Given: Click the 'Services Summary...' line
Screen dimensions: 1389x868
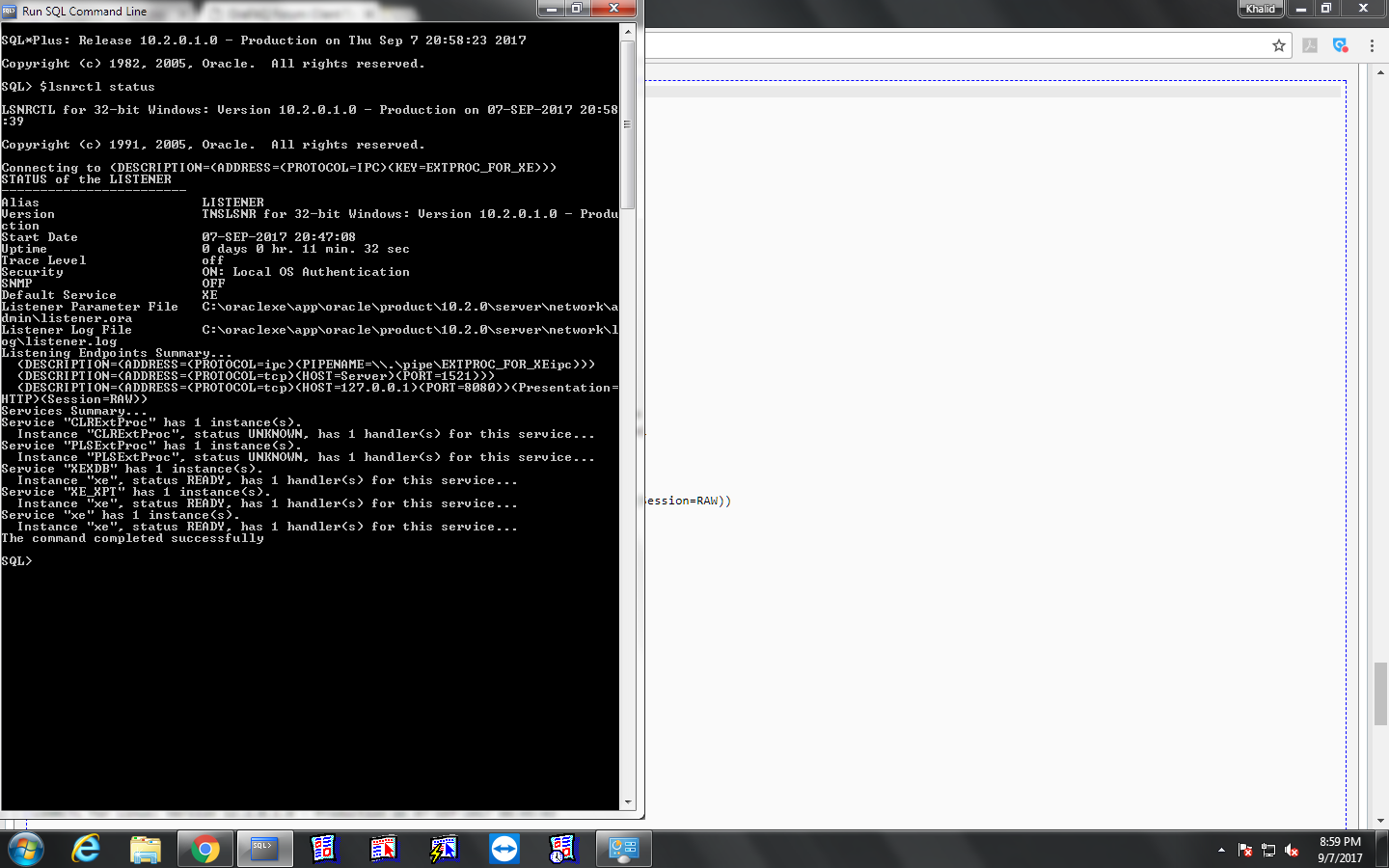Looking at the screenshot, I should pos(74,411).
